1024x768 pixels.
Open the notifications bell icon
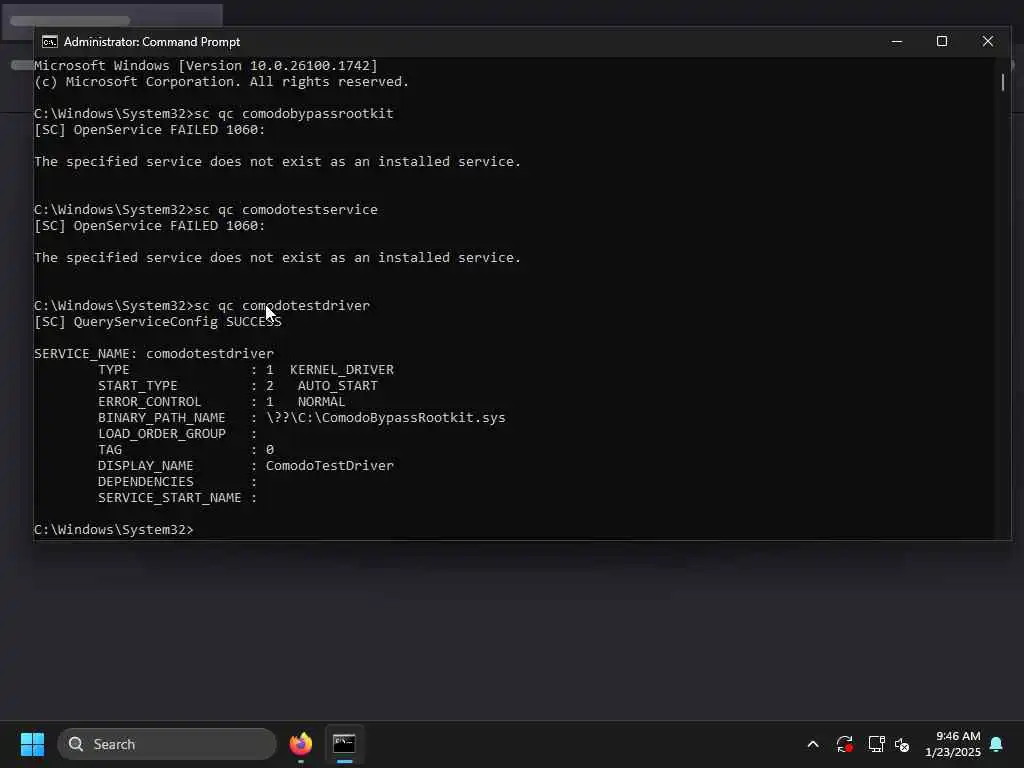pyautogui.click(x=997, y=744)
